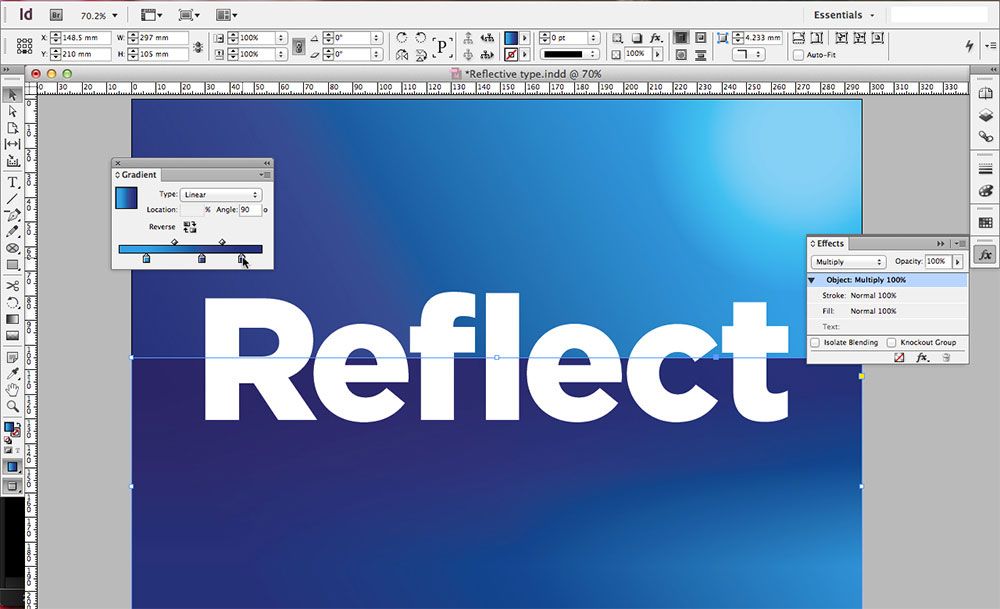
Task: Open the Effects panel via the fx dock icon
Action: tap(986, 257)
